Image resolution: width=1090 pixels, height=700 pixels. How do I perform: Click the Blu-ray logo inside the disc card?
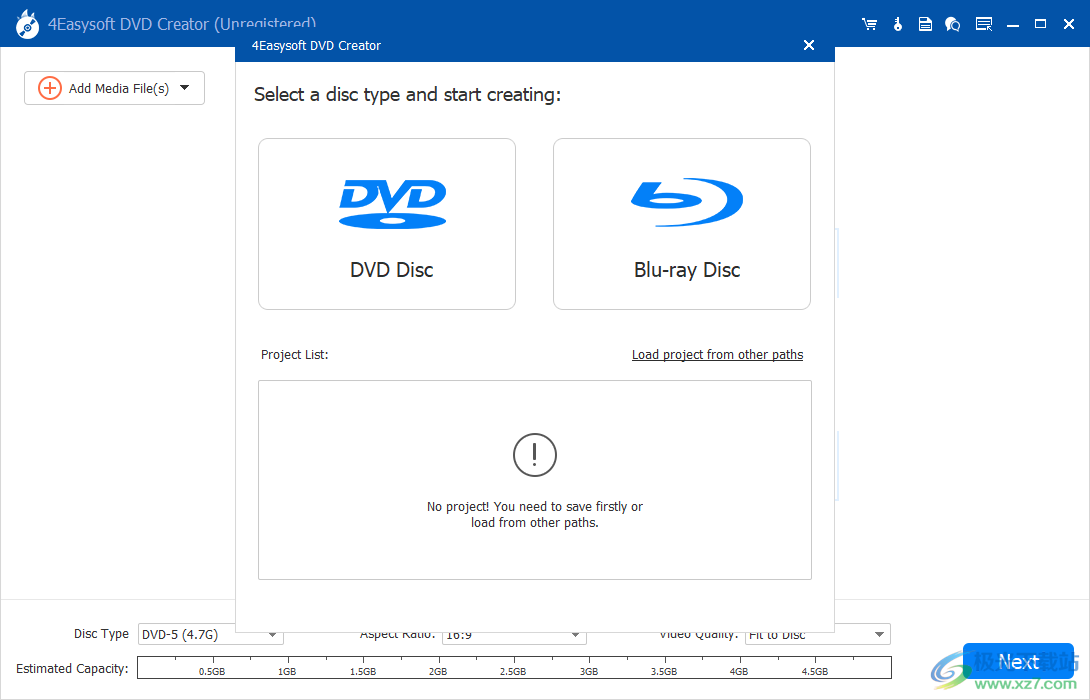(x=686, y=200)
